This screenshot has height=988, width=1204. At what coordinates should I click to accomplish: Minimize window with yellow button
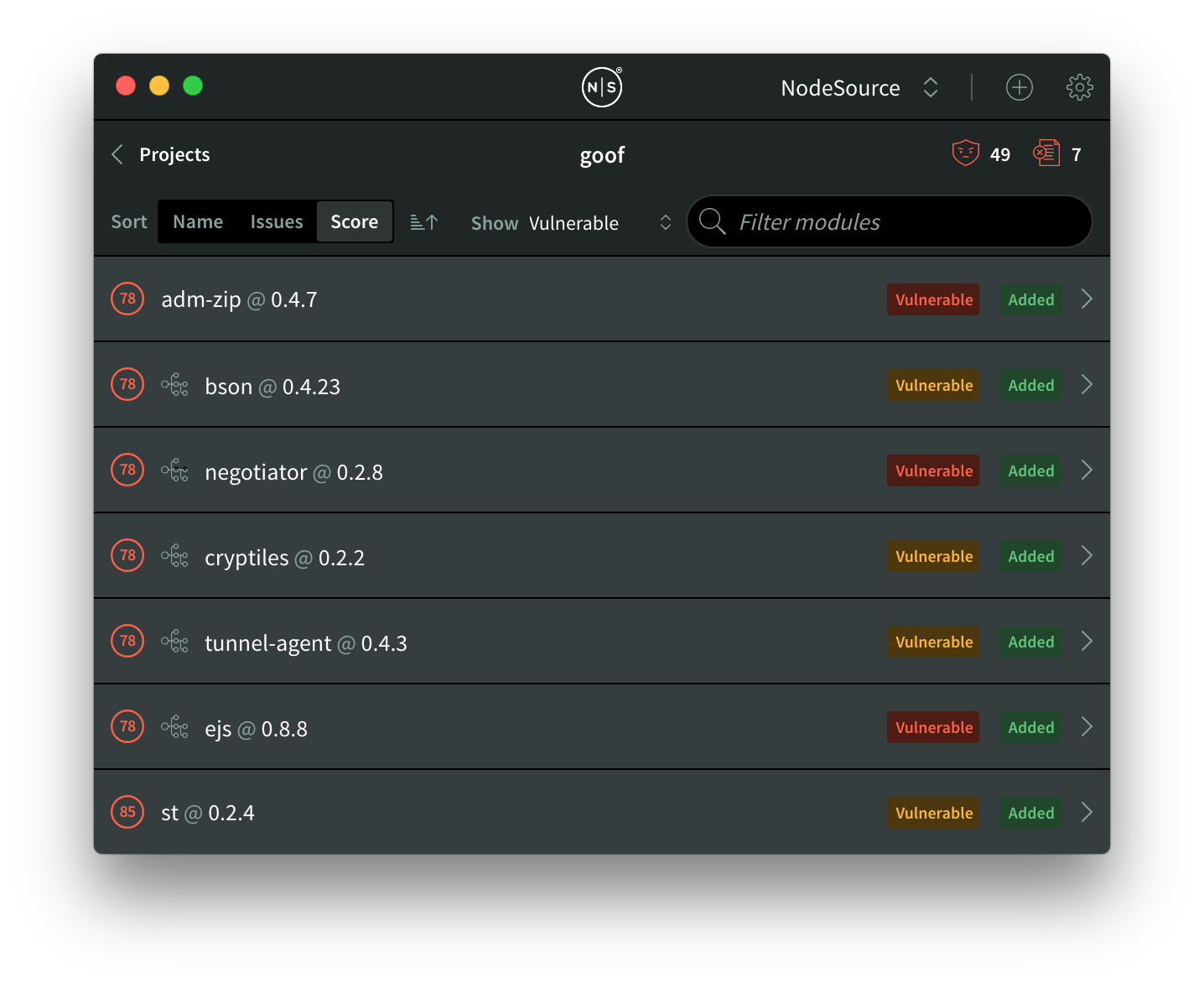(159, 86)
